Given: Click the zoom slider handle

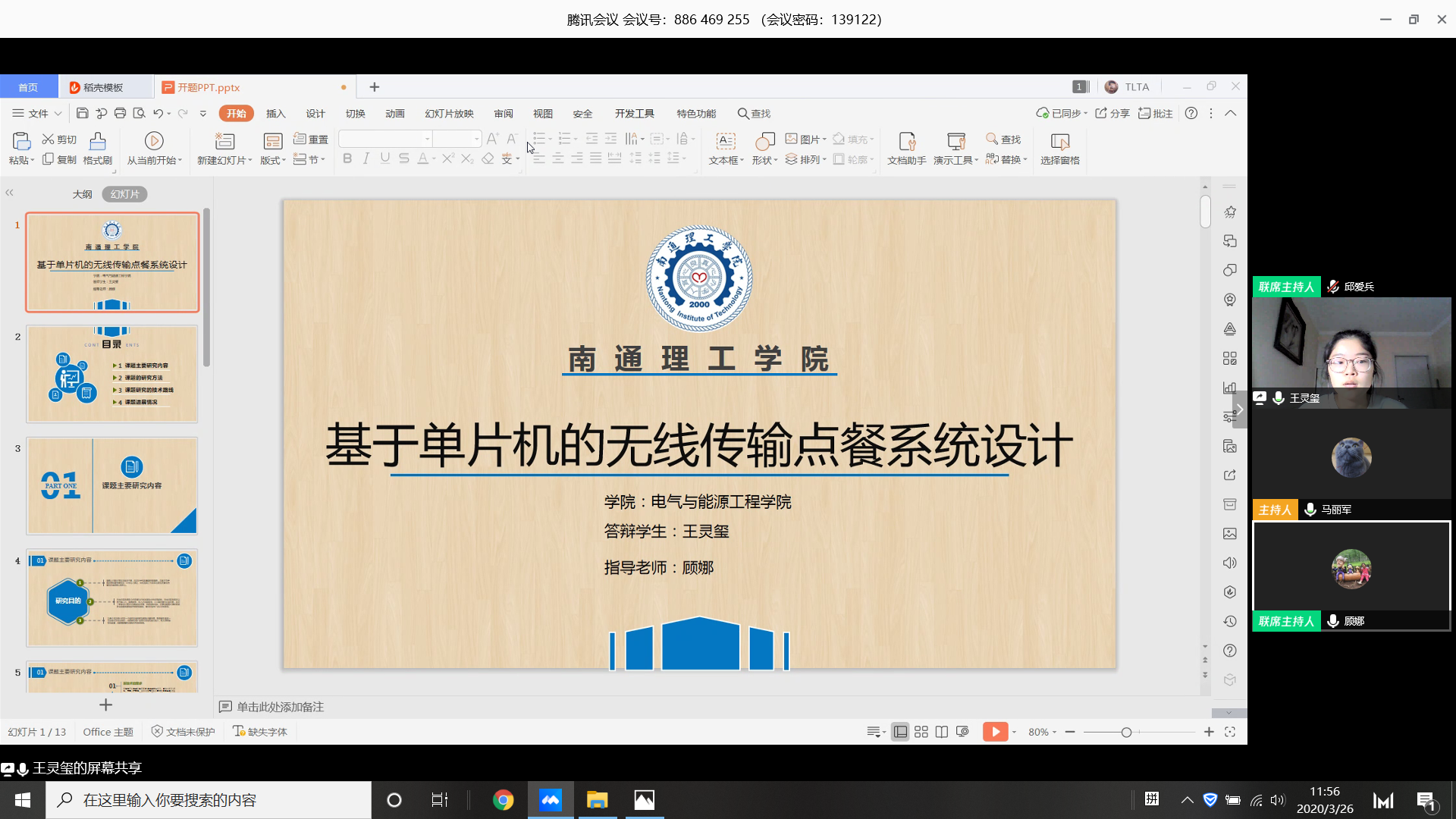Looking at the screenshot, I should [x=1126, y=733].
